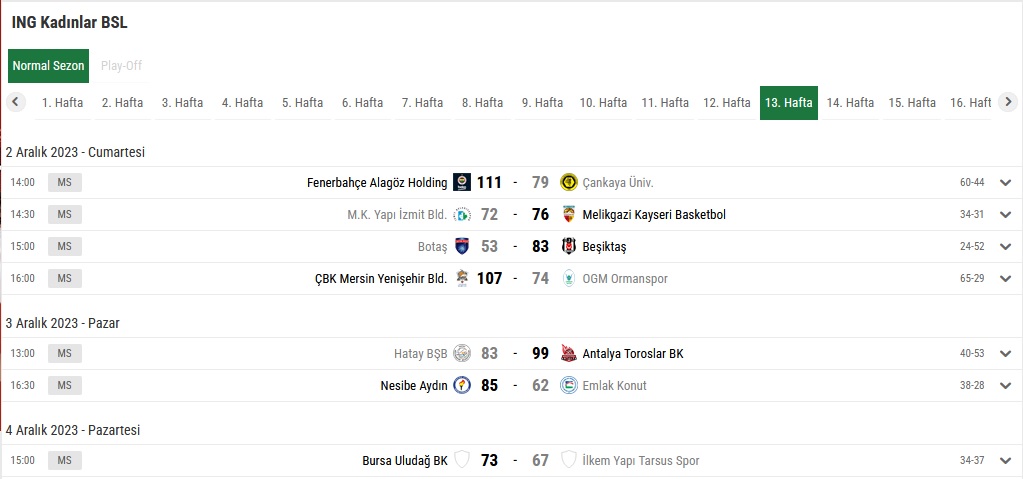Show the previous weeks with the left arrow
Image resolution: width=1023 pixels, height=479 pixels.
point(16,102)
